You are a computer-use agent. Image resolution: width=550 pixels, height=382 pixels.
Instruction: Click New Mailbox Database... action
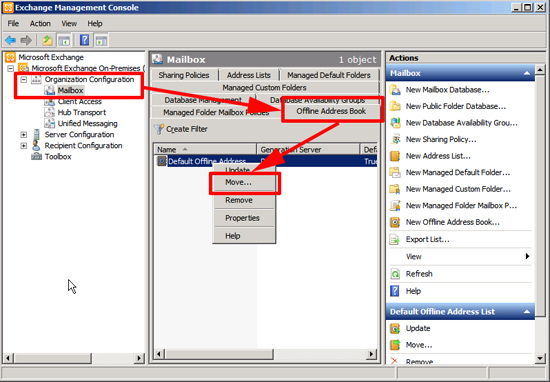(448, 90)
